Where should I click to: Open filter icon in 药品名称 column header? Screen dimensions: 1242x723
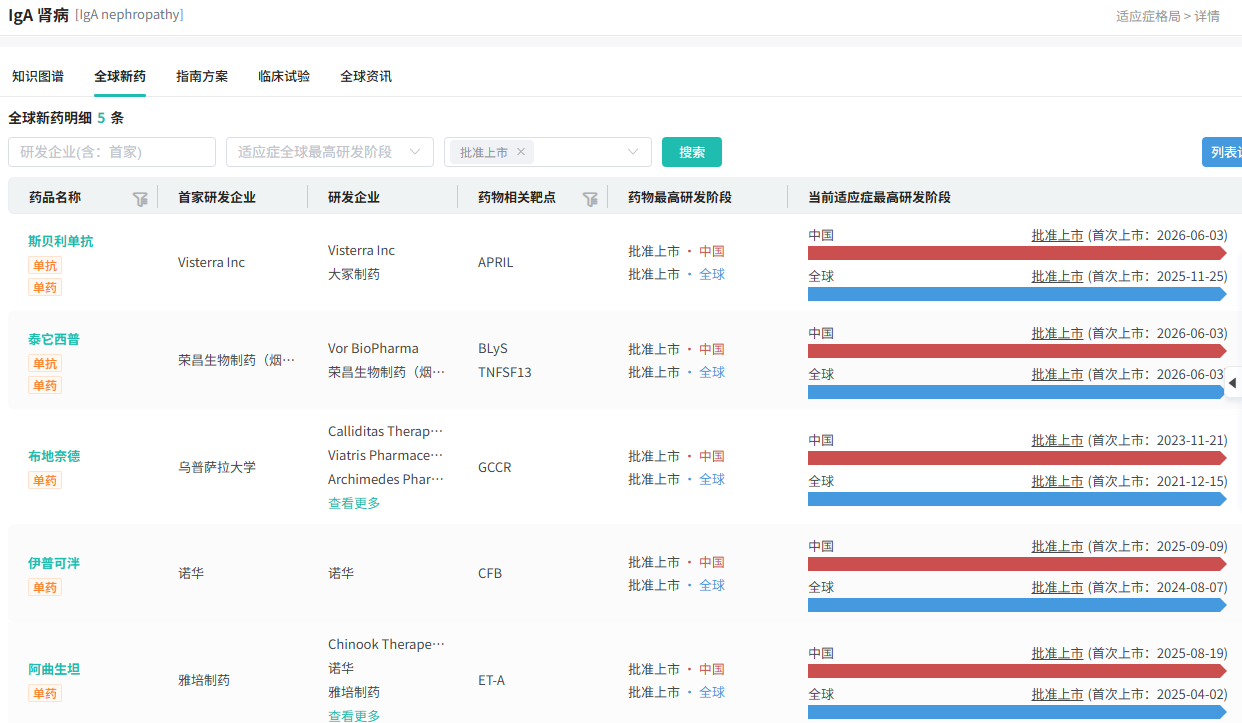click(x=140, y=199)
